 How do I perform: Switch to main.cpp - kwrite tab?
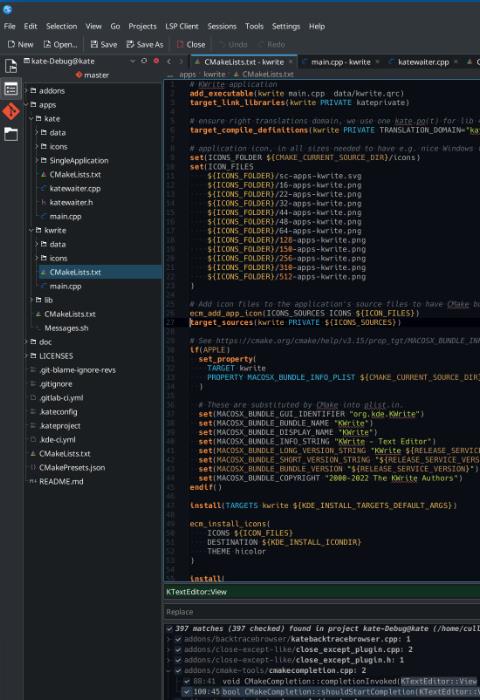(x=341, y=62)
